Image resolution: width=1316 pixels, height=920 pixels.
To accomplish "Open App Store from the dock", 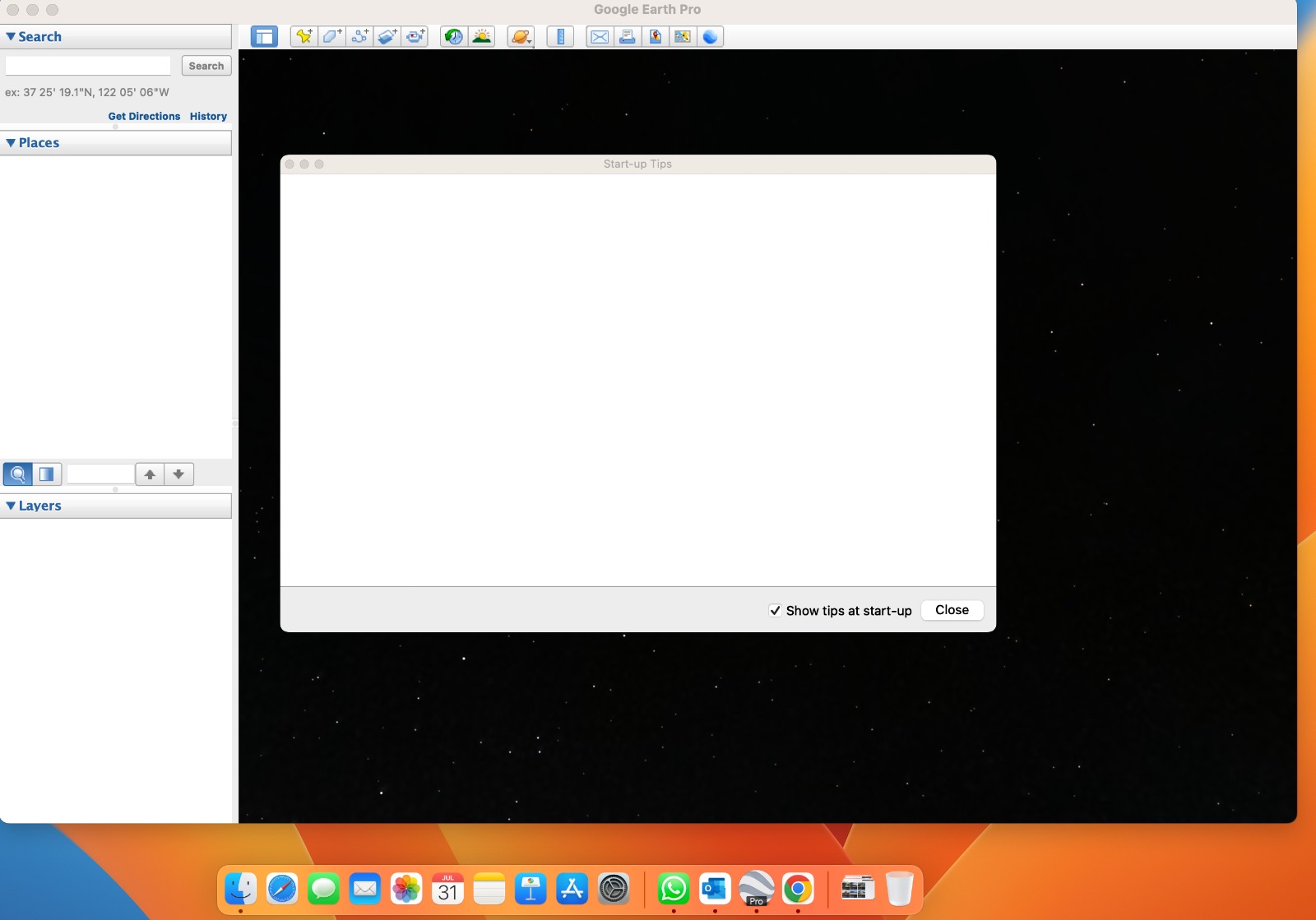I will pos(572,889).
